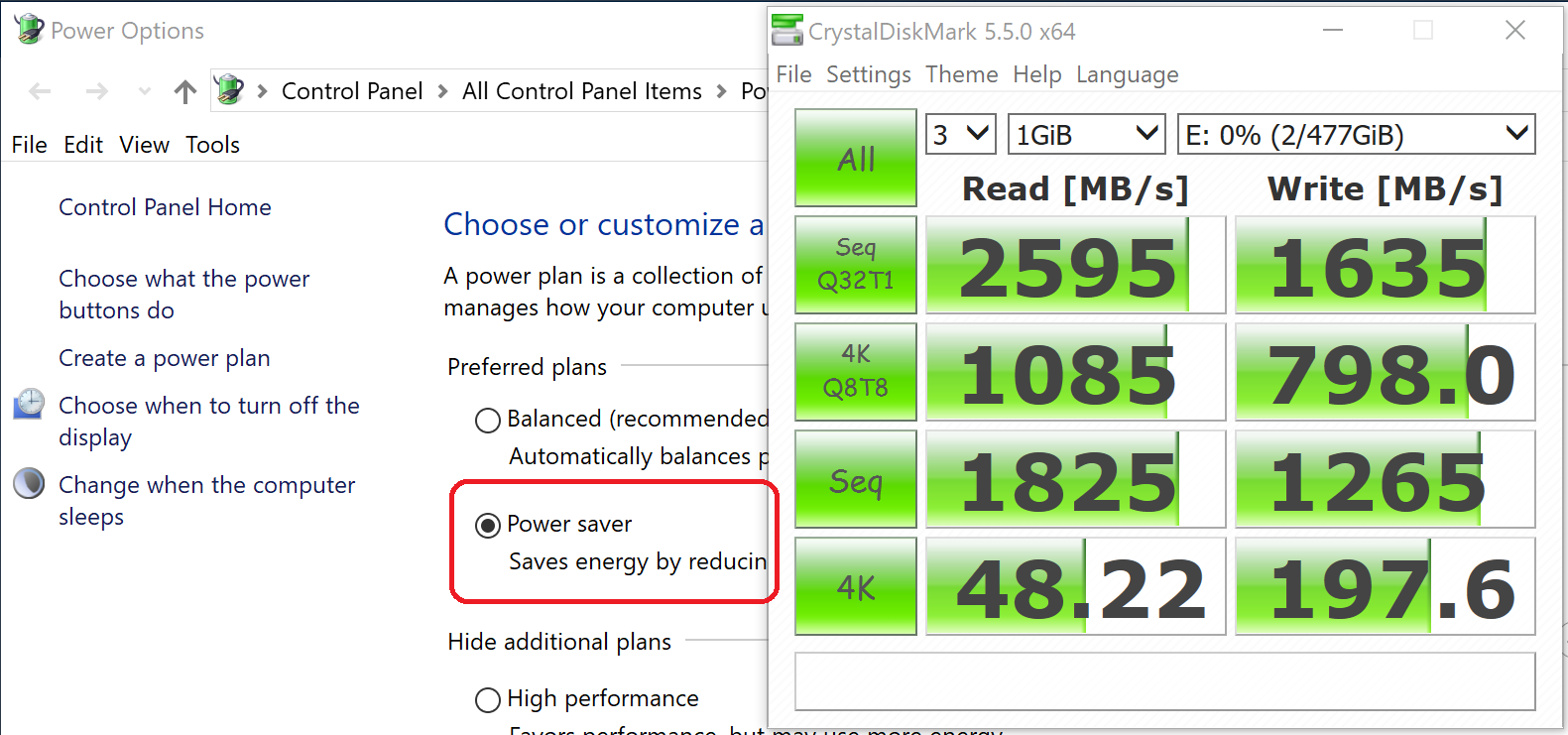Run the Seq Q32T1 benchmark test
This screenshot has width=1568, height=735.
point(855,265)
